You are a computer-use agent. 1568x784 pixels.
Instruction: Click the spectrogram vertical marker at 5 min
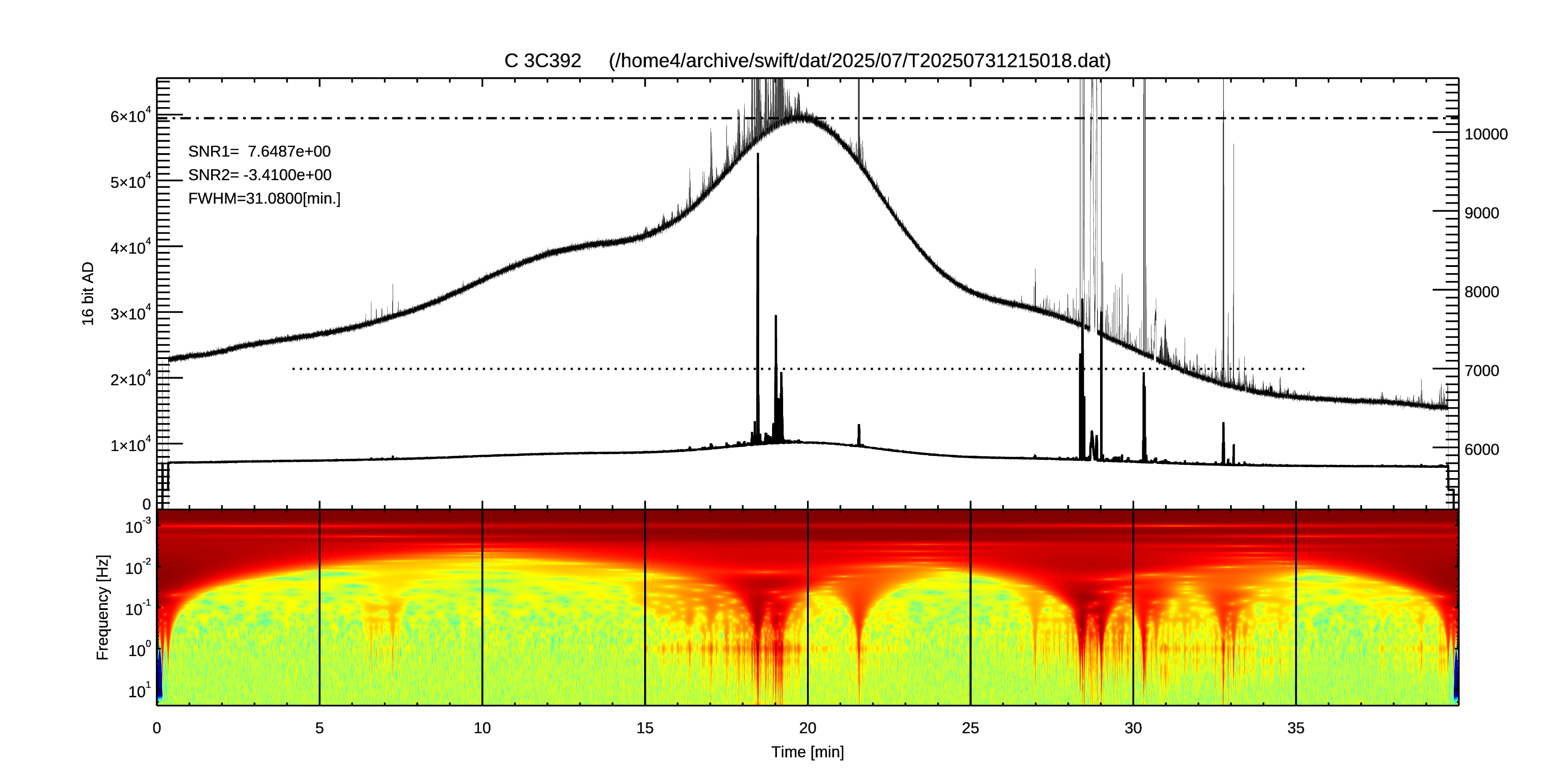(320, 607)
